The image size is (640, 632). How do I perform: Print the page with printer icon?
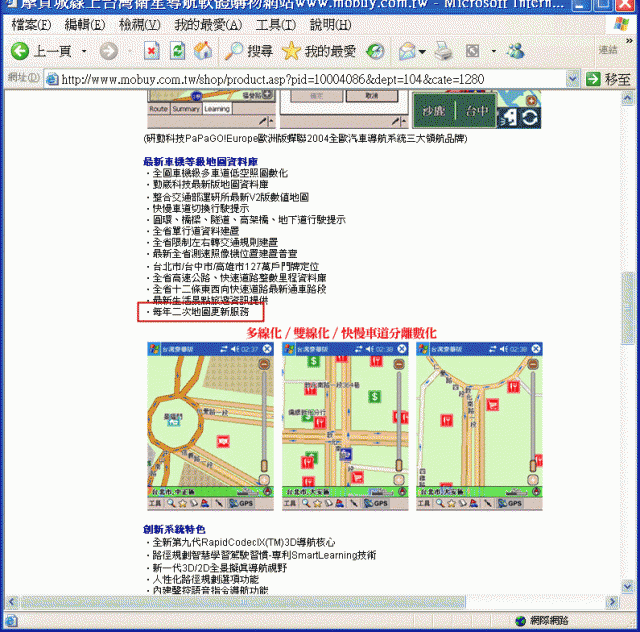click(x=443, y=51)
